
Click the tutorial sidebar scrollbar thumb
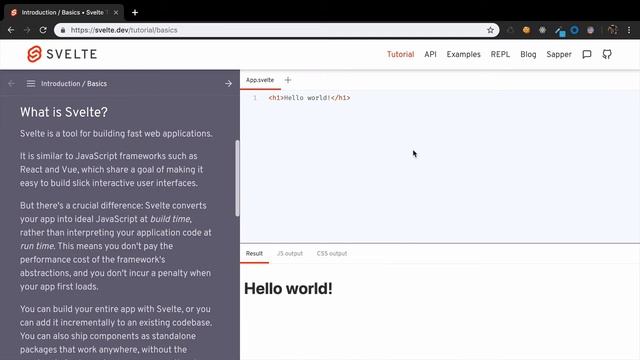pyautogui.click(x=237, y=178)
